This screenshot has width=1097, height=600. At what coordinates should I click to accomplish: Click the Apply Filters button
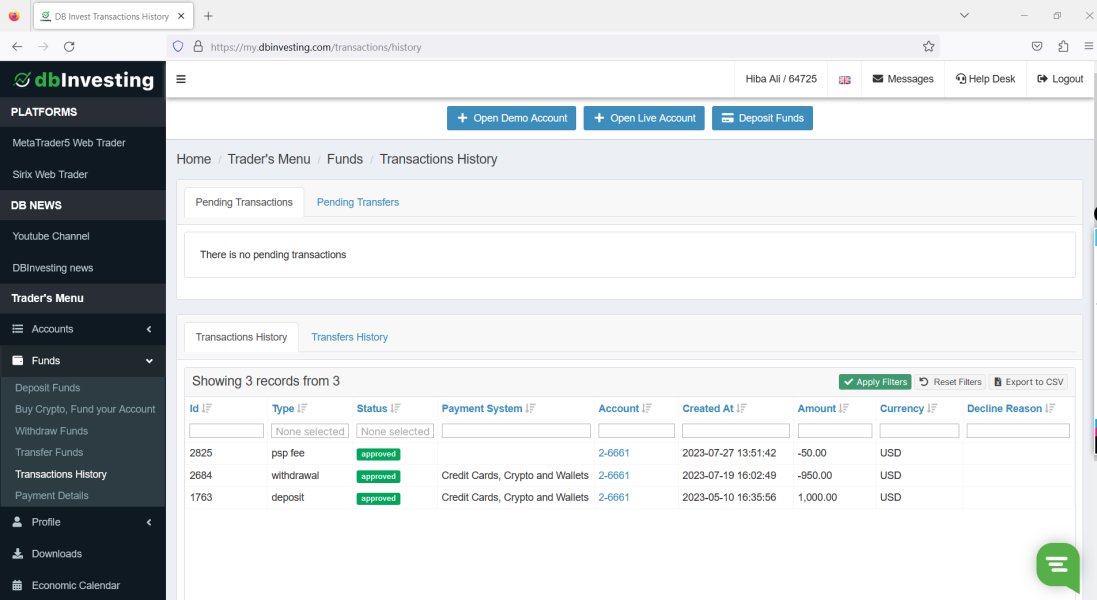click(x=874, y=382)
